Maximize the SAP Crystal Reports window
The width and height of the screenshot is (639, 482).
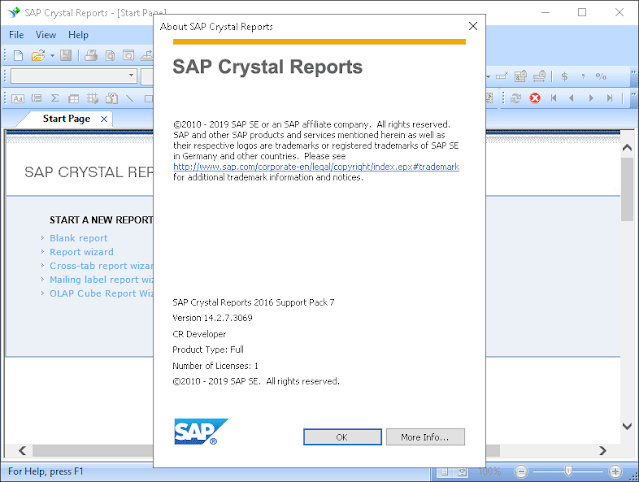point(582,12)
